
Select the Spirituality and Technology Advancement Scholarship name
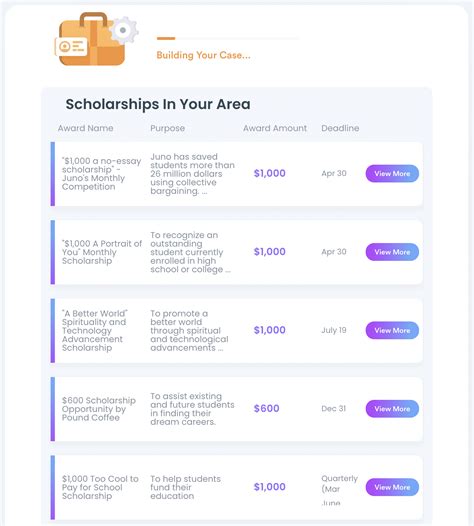tap(95, 330)
